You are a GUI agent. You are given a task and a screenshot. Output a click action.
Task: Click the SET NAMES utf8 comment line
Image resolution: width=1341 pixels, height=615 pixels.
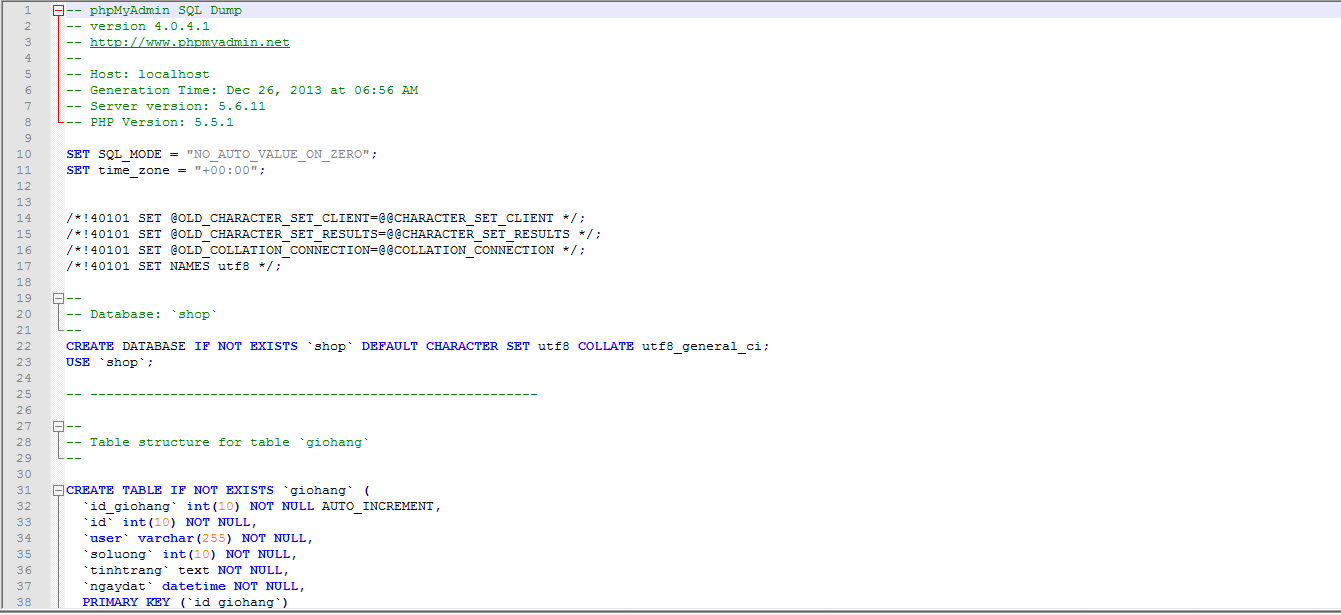pyautogui.click(x=173, y=266)
